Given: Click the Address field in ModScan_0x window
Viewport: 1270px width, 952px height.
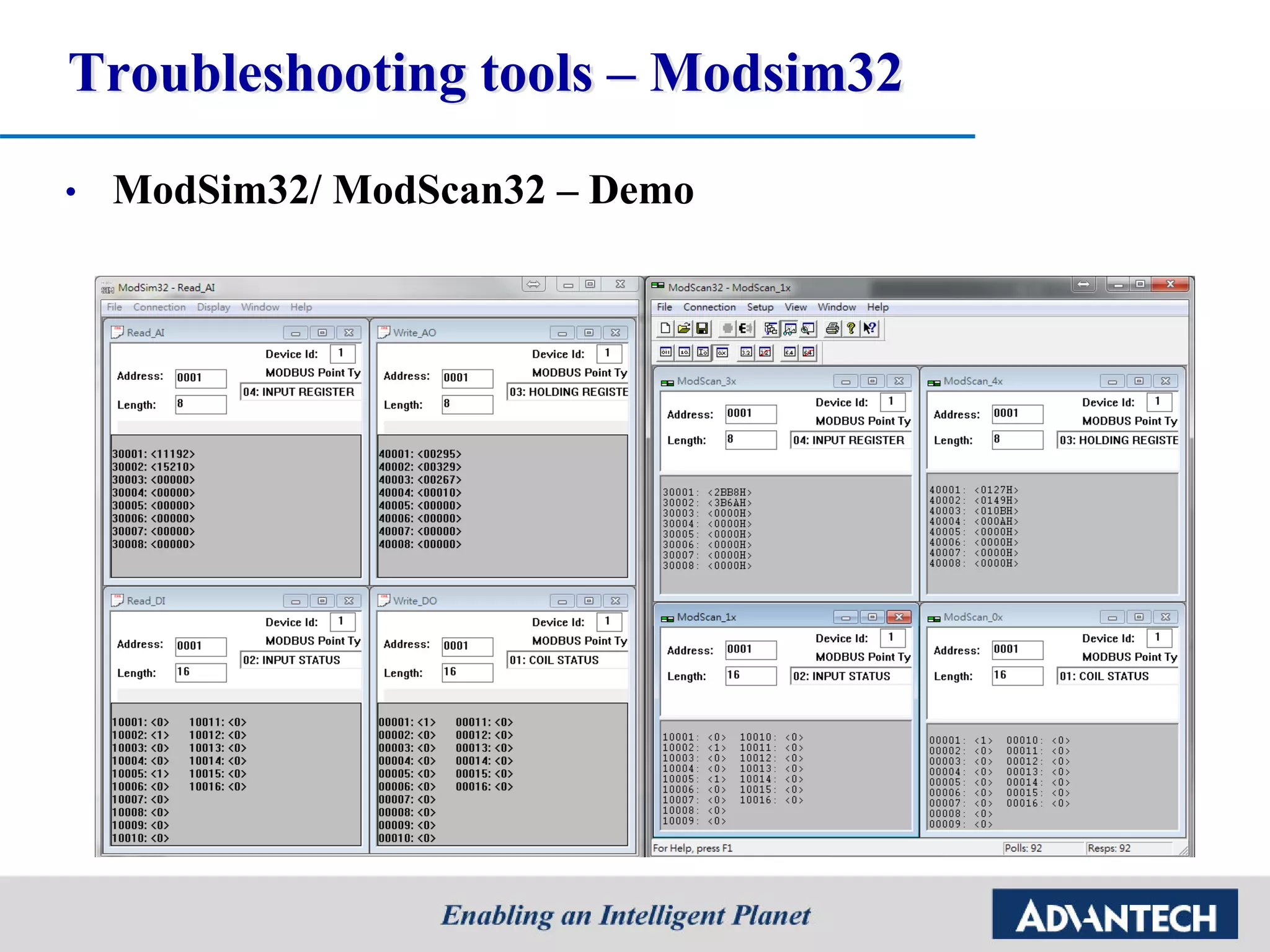Looking at the screenshot, I should [1018, 650].
